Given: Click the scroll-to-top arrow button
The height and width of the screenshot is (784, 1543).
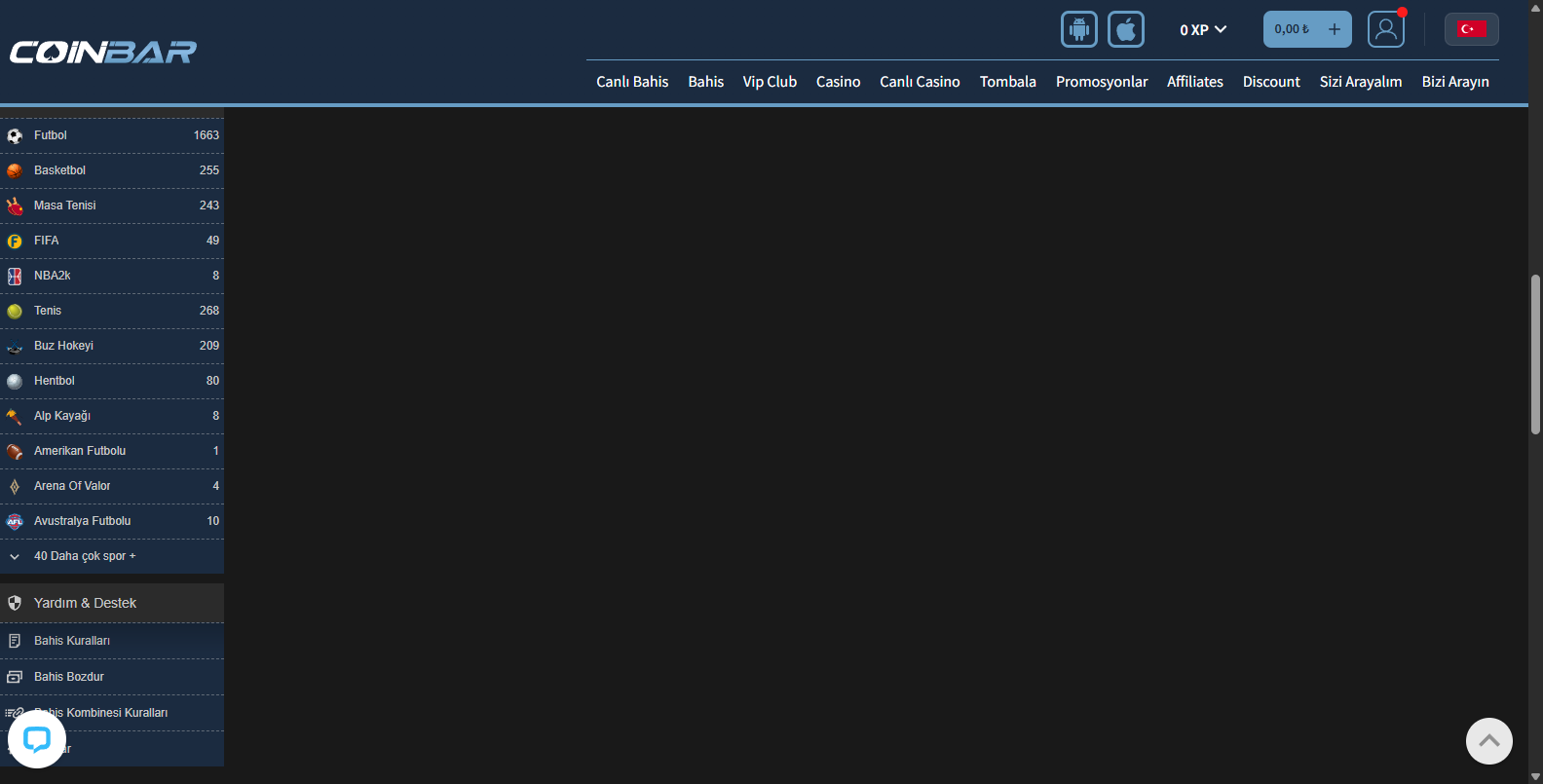Looking at the screenshot, I should (1488, 741).
